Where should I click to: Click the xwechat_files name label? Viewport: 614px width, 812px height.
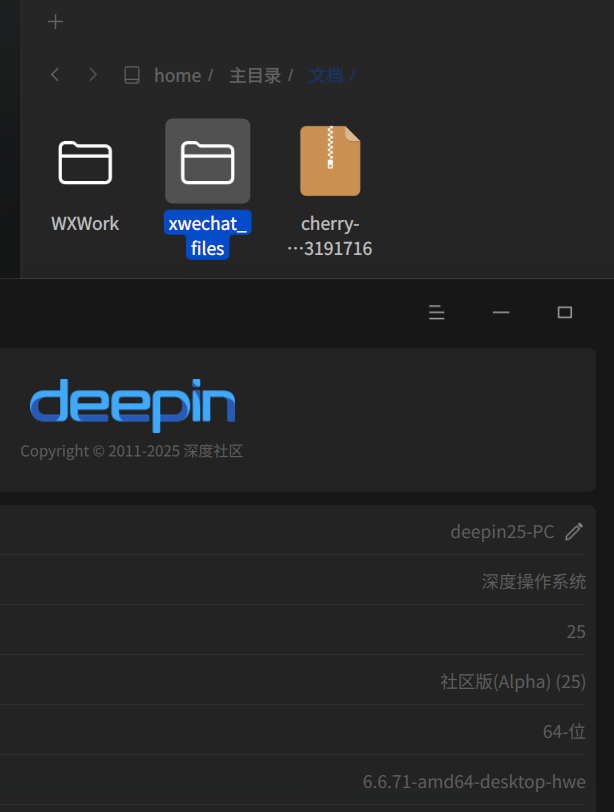point(208,236)
